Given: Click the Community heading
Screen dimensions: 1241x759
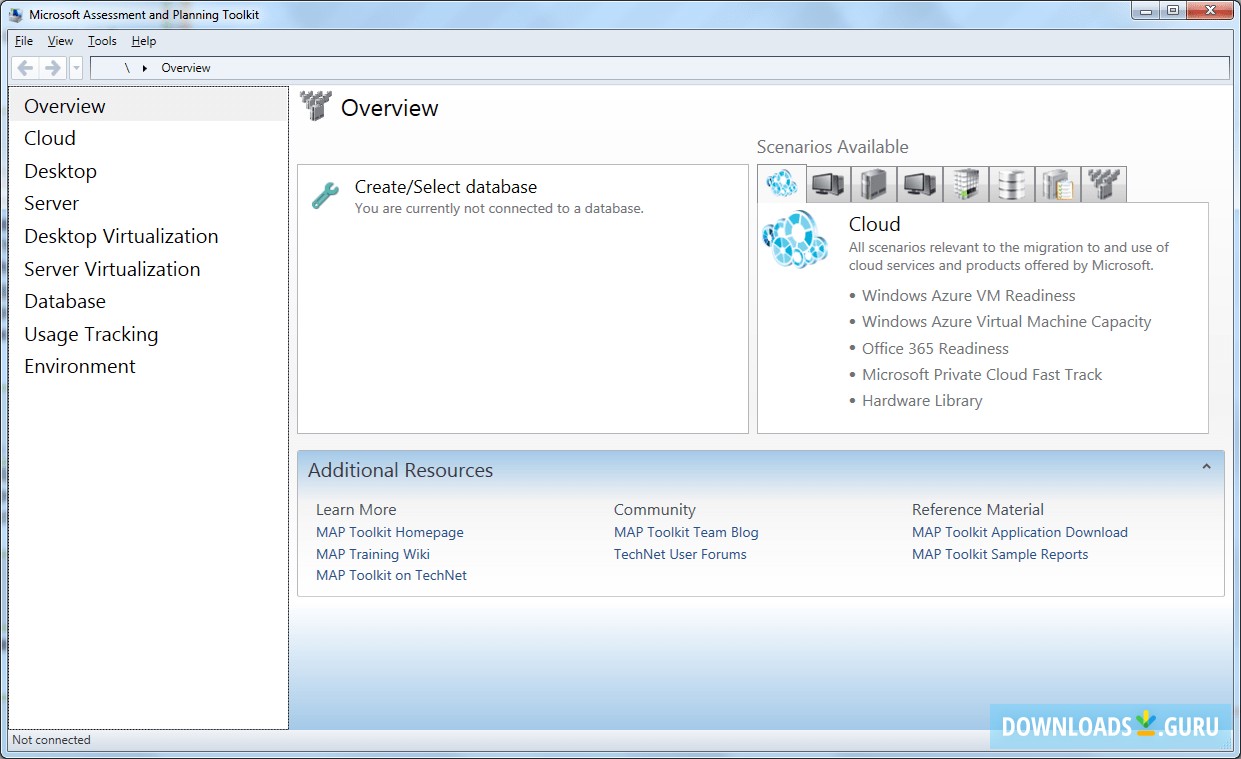Looking at the screenshot, I should click(654, 509).
